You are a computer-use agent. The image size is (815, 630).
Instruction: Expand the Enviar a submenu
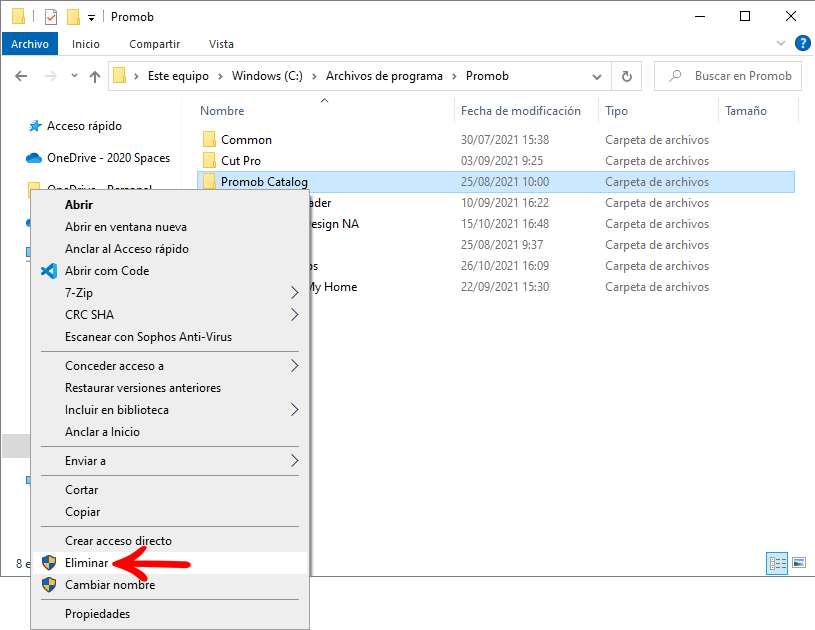click(170, 461)
